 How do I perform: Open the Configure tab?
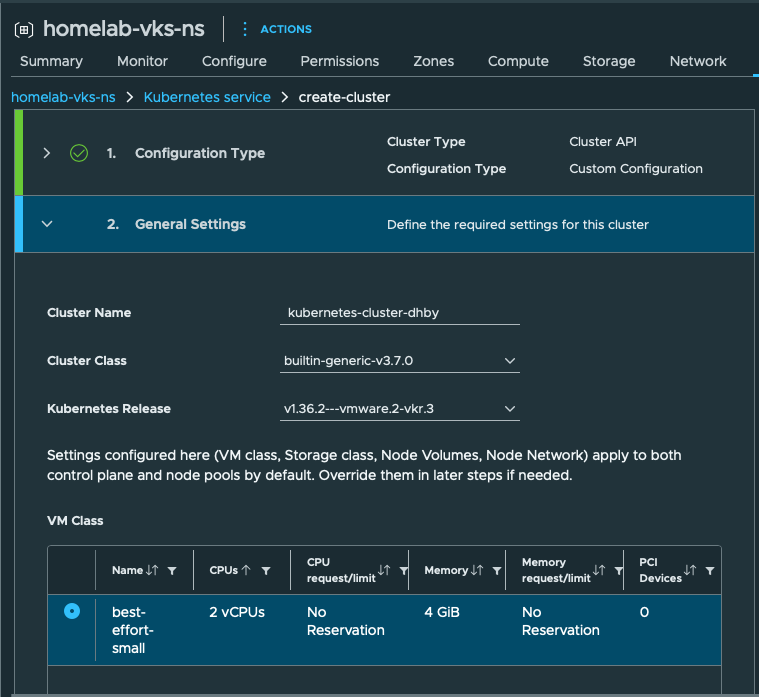click(x=234, y=61)
